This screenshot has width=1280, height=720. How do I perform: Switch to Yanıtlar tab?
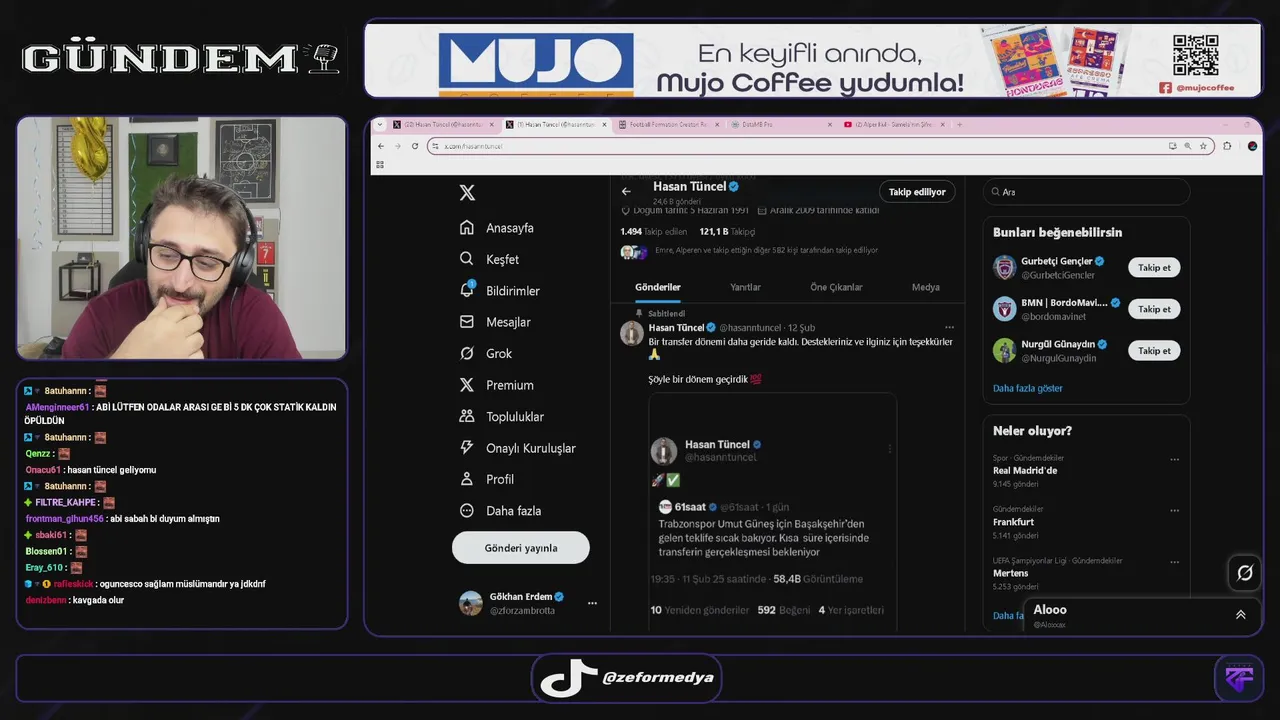[x=745, y=287]
